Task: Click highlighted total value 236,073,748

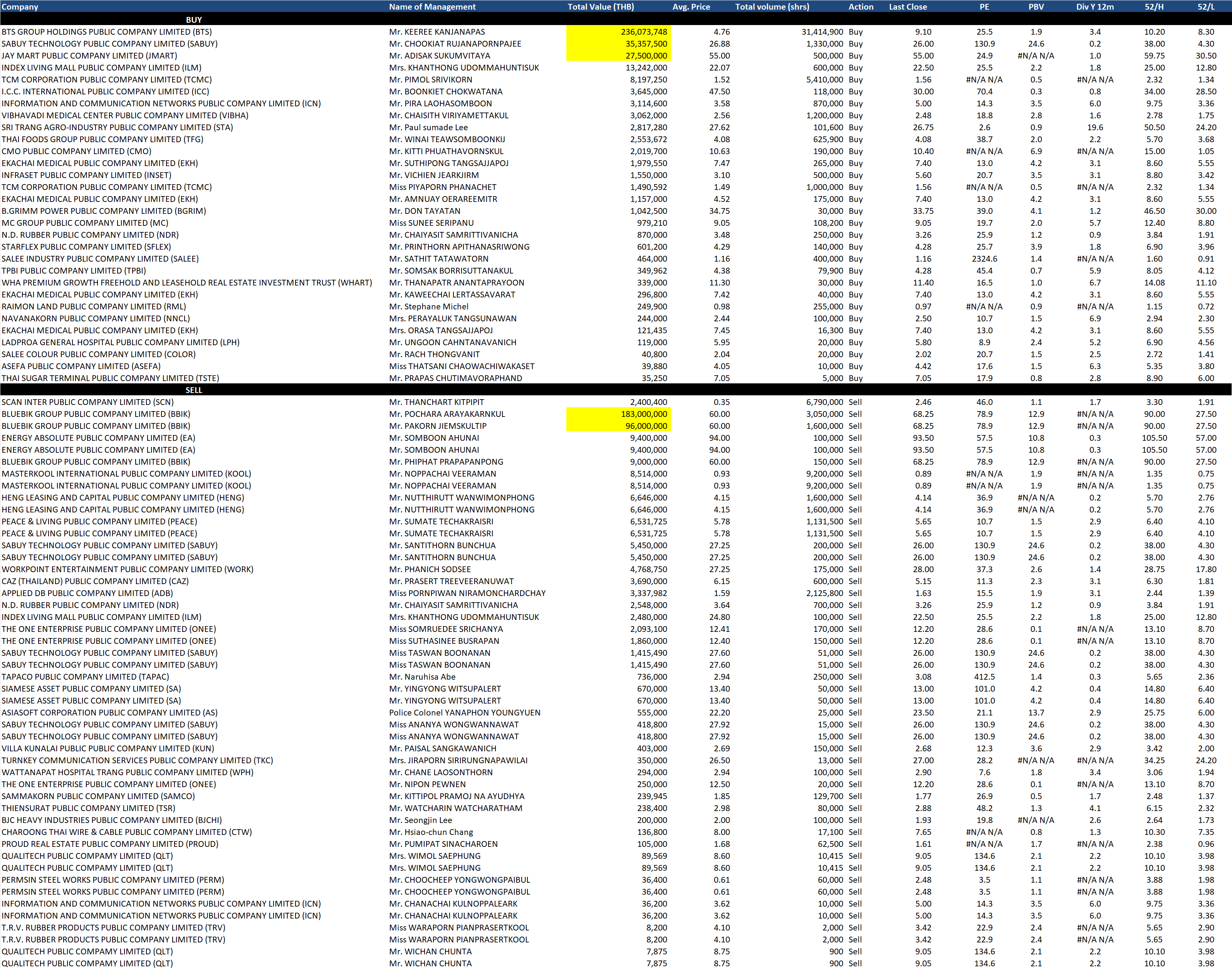Action: 618,32
